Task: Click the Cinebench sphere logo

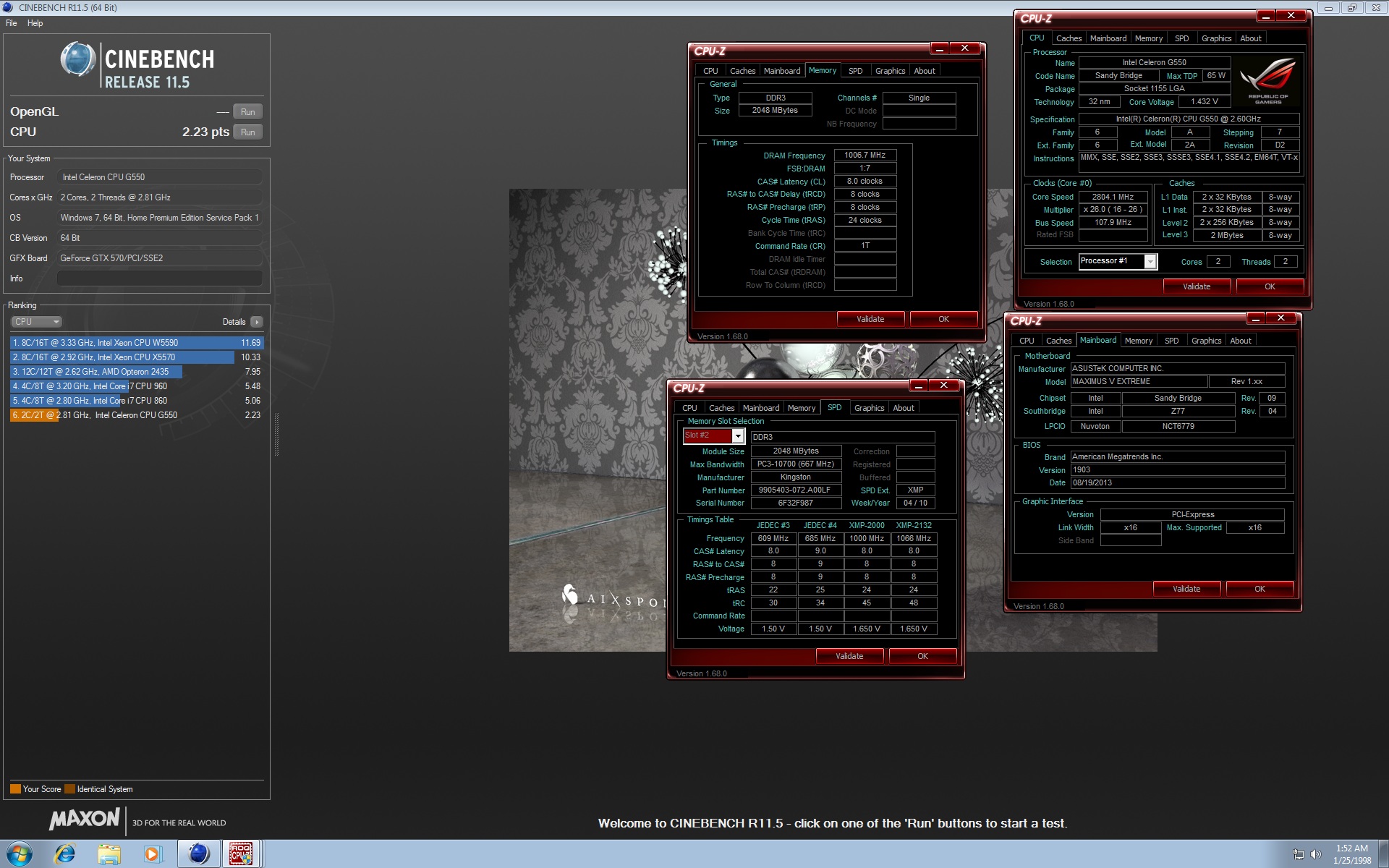Action: tap(78, 59)
